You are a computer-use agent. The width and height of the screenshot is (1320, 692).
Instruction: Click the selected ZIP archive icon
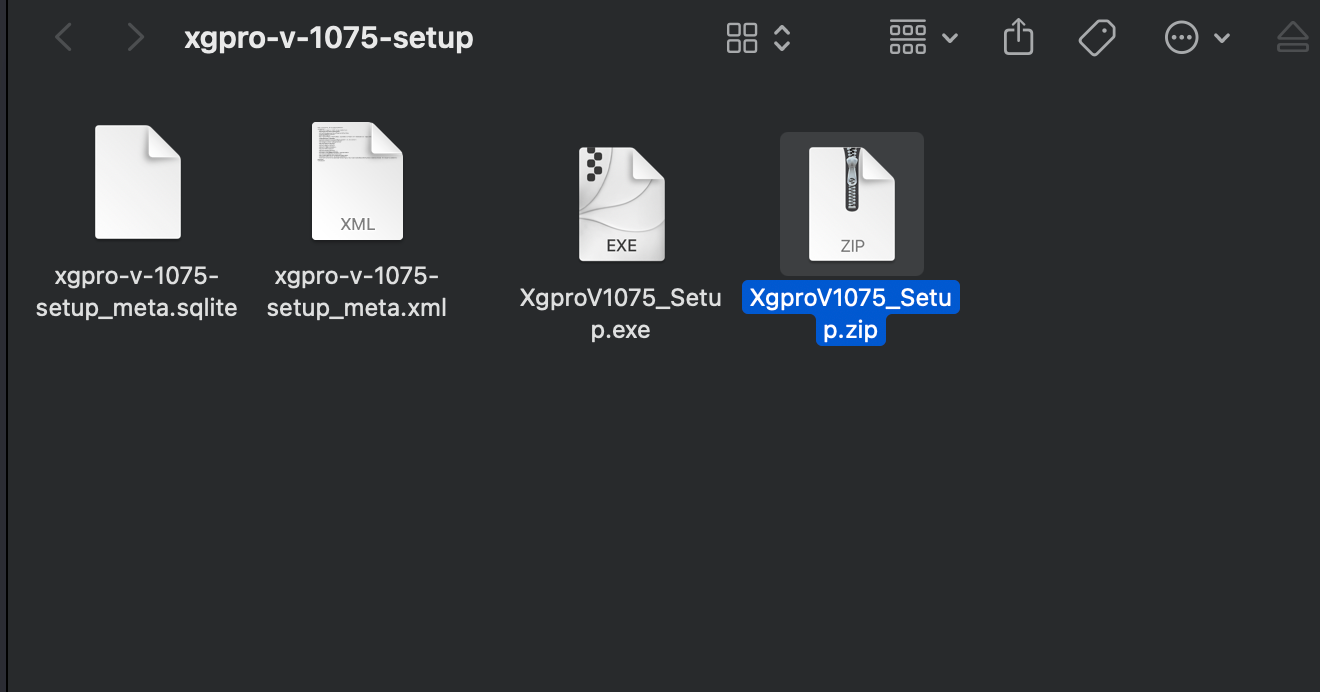(852, 203)
